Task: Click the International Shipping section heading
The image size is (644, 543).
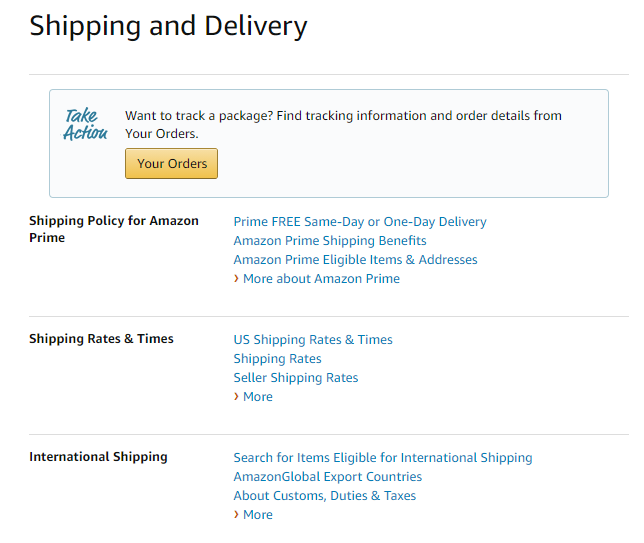Action: pyautogui.click(x=98, y=457)
